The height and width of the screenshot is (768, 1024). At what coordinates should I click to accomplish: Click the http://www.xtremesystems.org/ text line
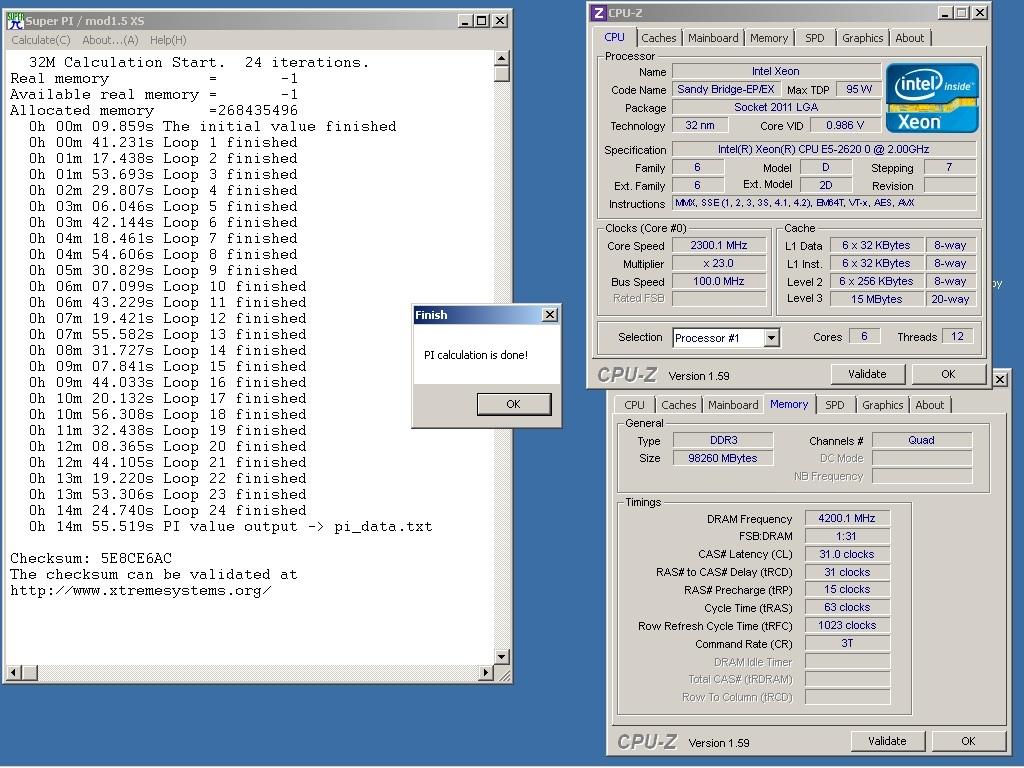pos(140,591)
